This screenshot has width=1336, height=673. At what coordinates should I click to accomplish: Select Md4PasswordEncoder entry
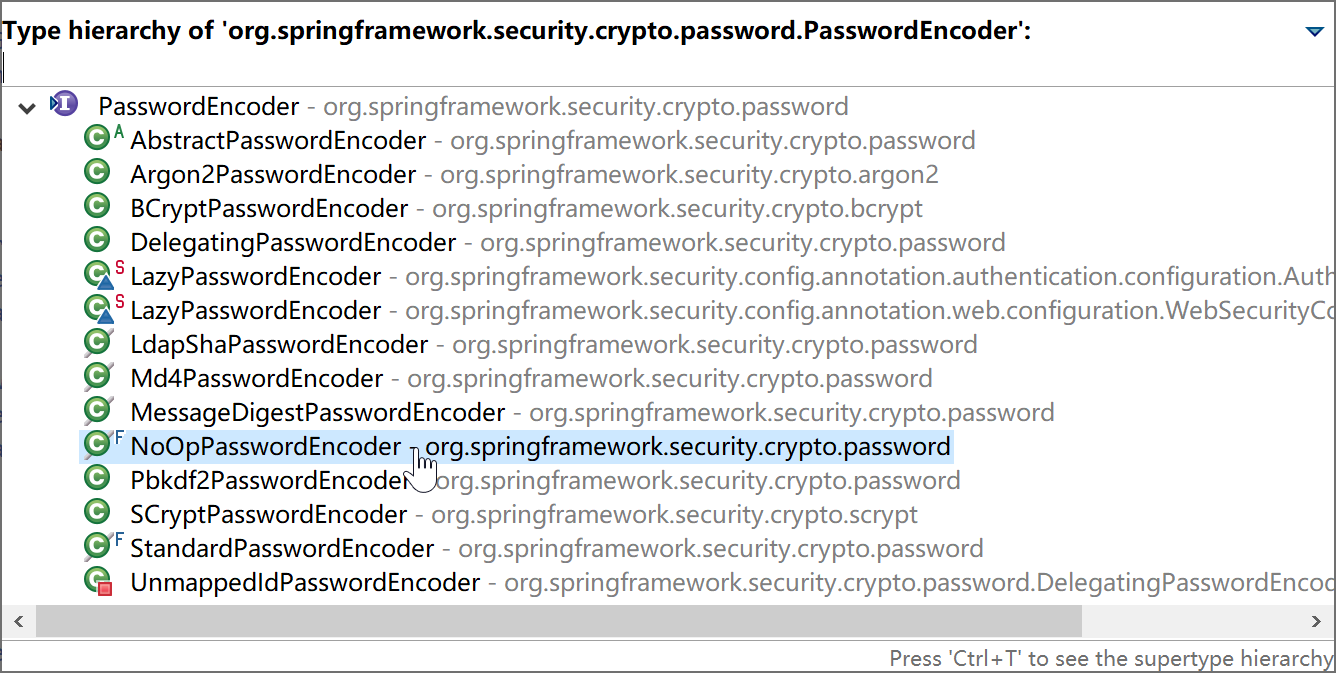pos(256,378)
